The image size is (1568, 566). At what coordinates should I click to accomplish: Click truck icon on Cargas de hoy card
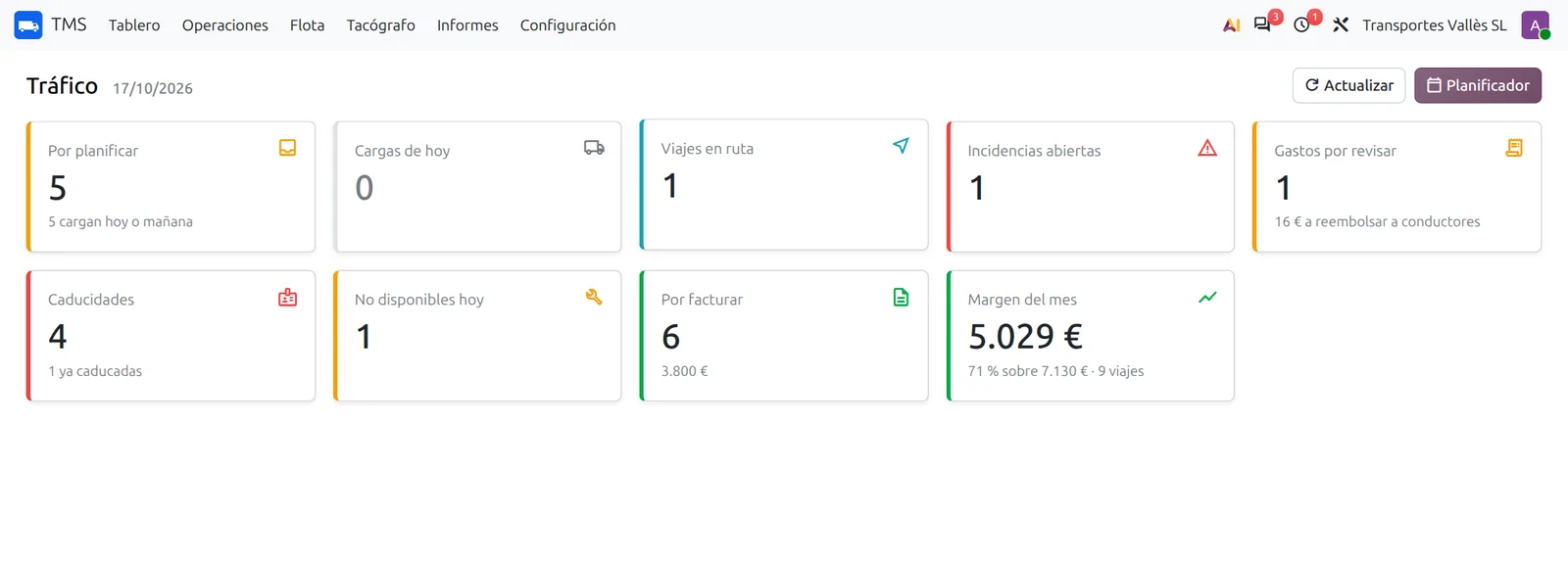[594, 148]
